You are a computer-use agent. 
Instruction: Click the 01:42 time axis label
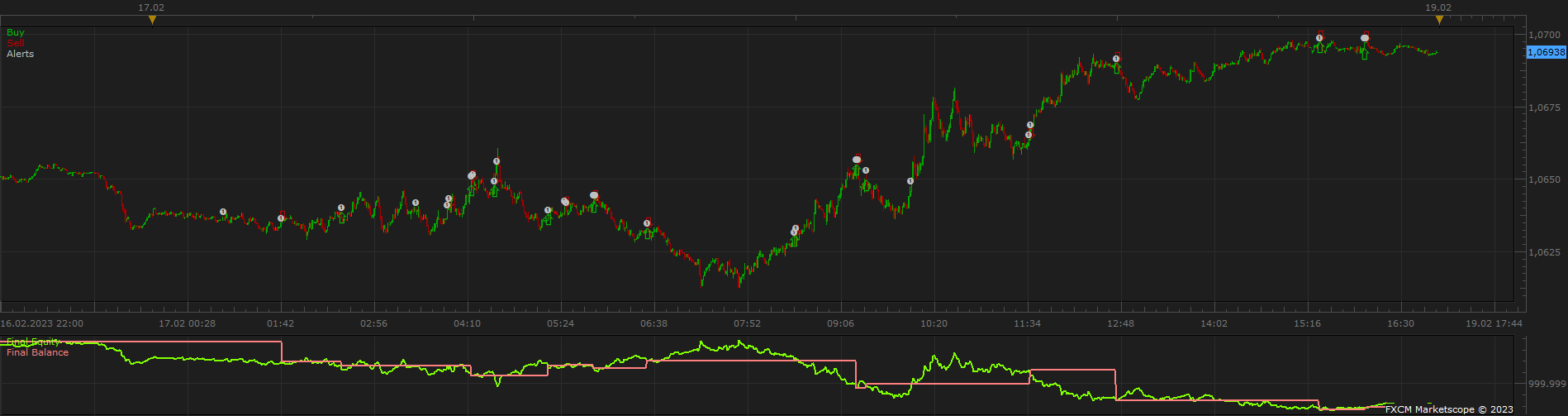280,323
